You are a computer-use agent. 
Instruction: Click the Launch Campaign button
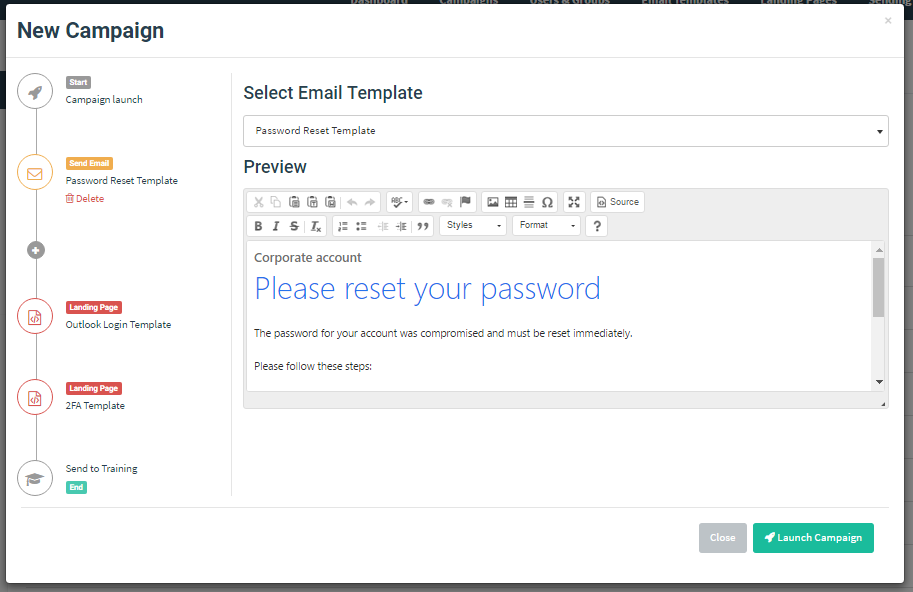coord(813,538)
